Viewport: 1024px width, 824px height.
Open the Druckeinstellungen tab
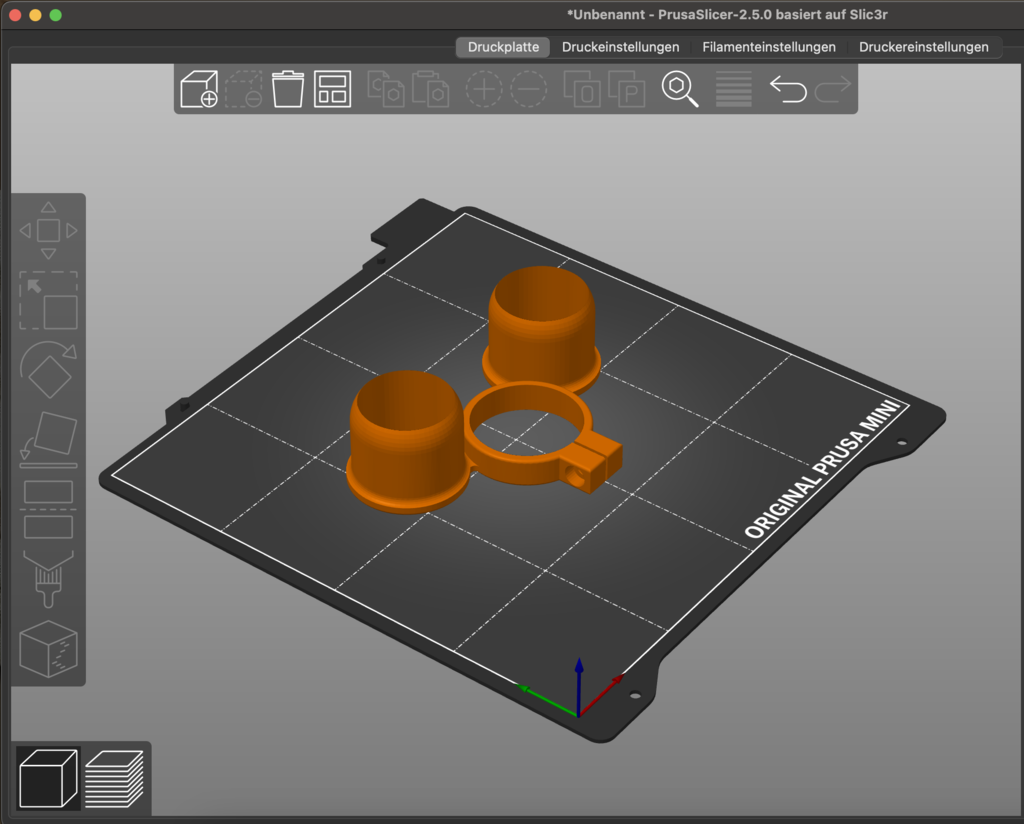[x=620, y=47]
